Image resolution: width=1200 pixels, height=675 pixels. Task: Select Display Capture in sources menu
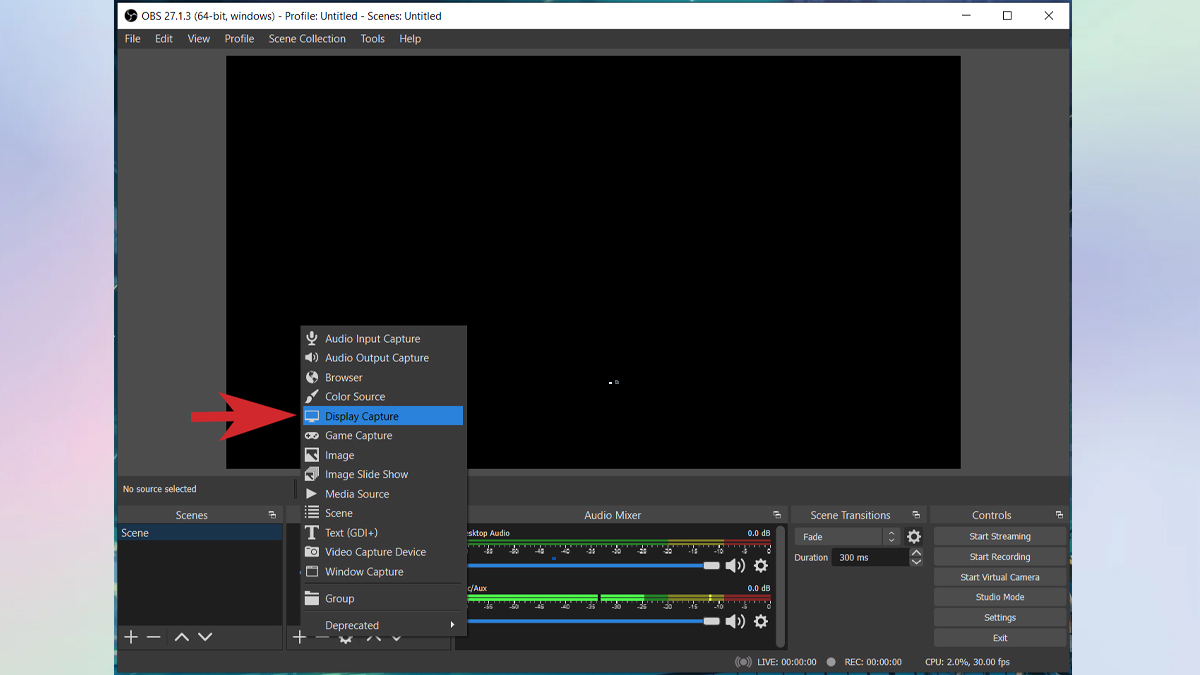(383, 416)
